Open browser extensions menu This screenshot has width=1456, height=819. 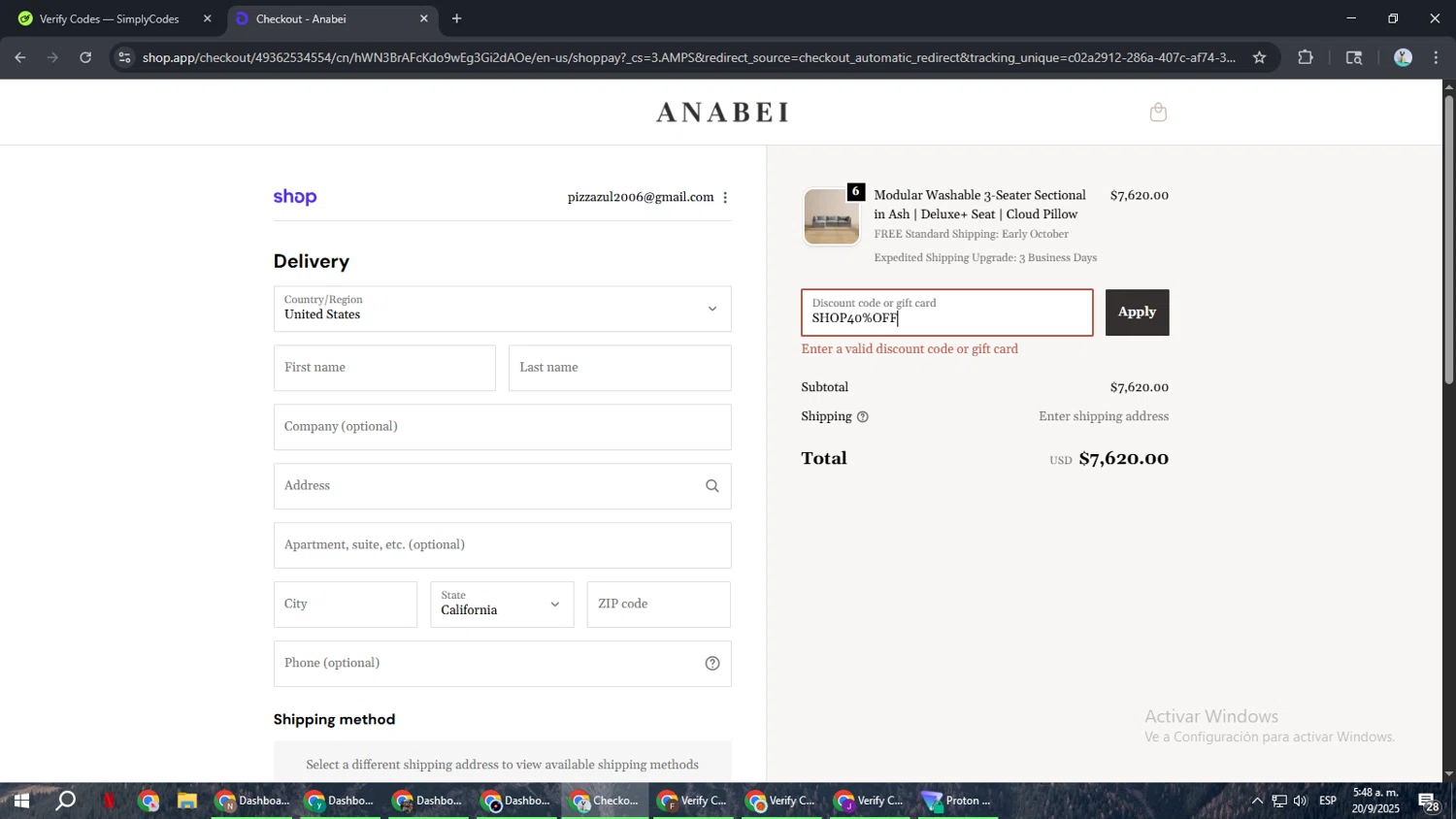tap(1306, 58)
